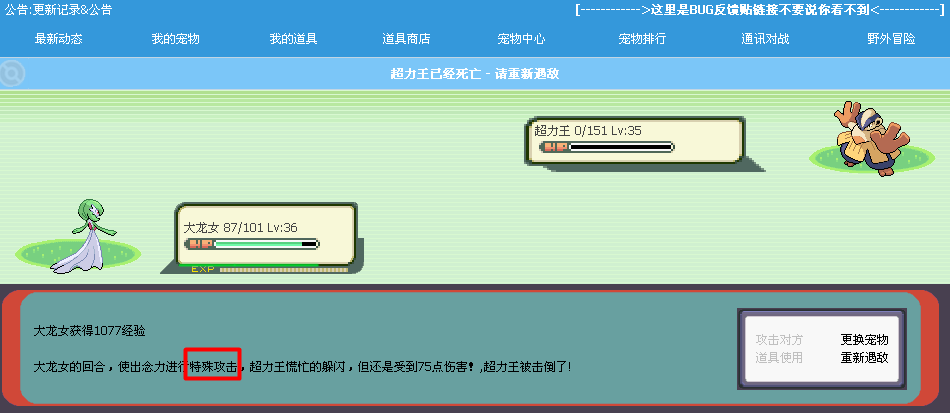Viewport: 950px width, 413px height.
Task: Click the 大龙女获得1077经验 log line
Action: coord(89,331)
